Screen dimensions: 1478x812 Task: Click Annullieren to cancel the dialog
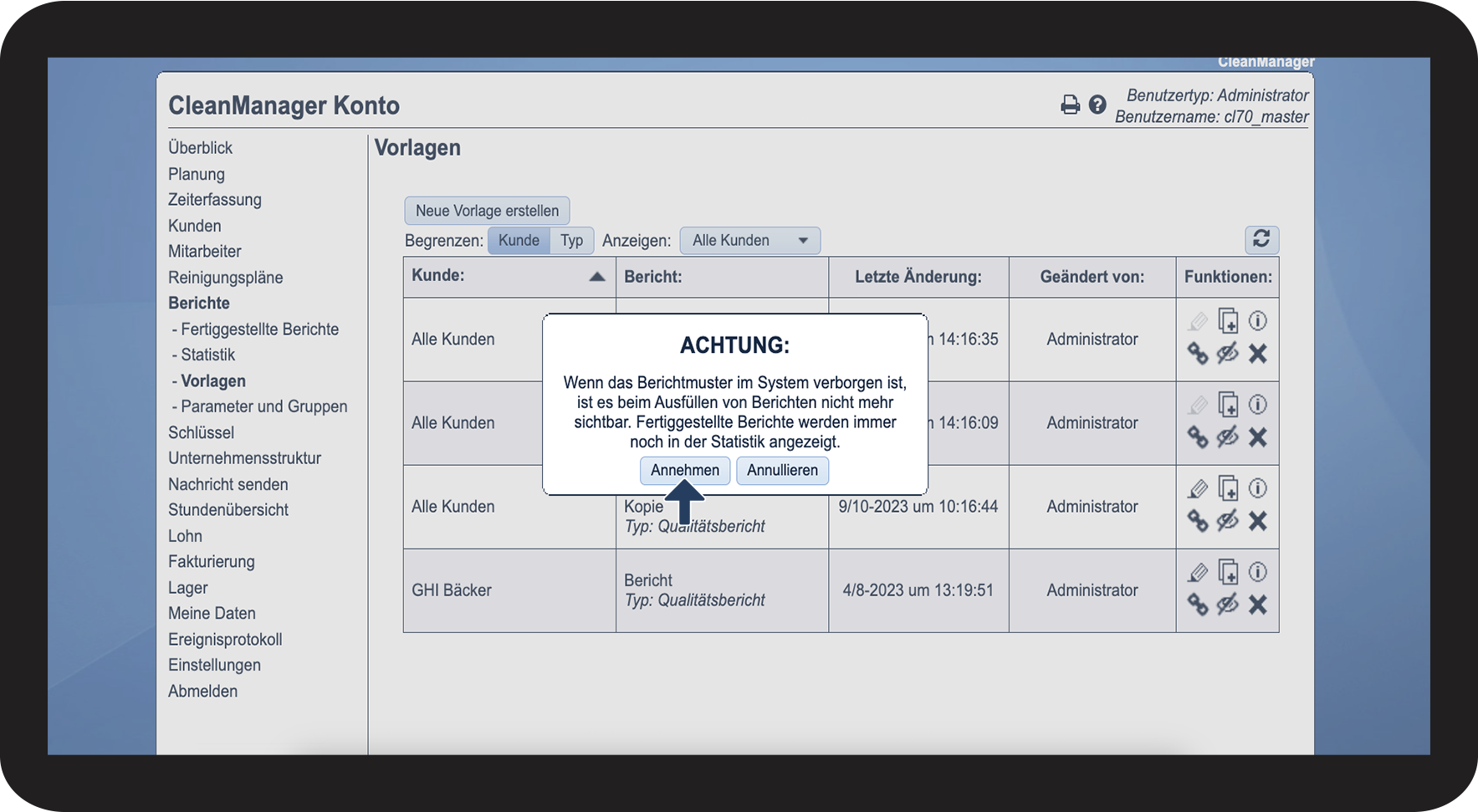(782, 470)
